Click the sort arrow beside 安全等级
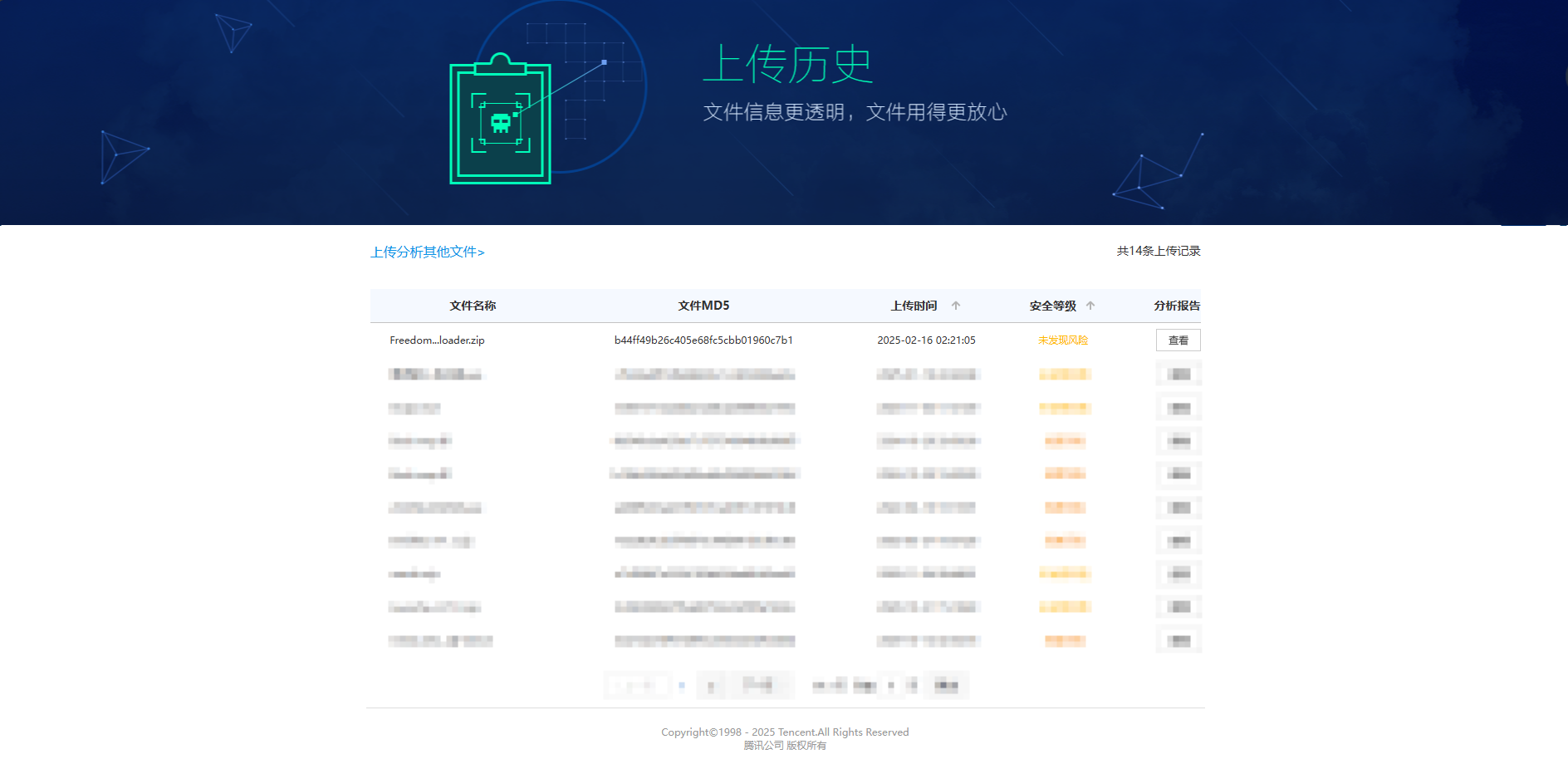The height and width of the screenshot is (759, 1568). 1090,306
